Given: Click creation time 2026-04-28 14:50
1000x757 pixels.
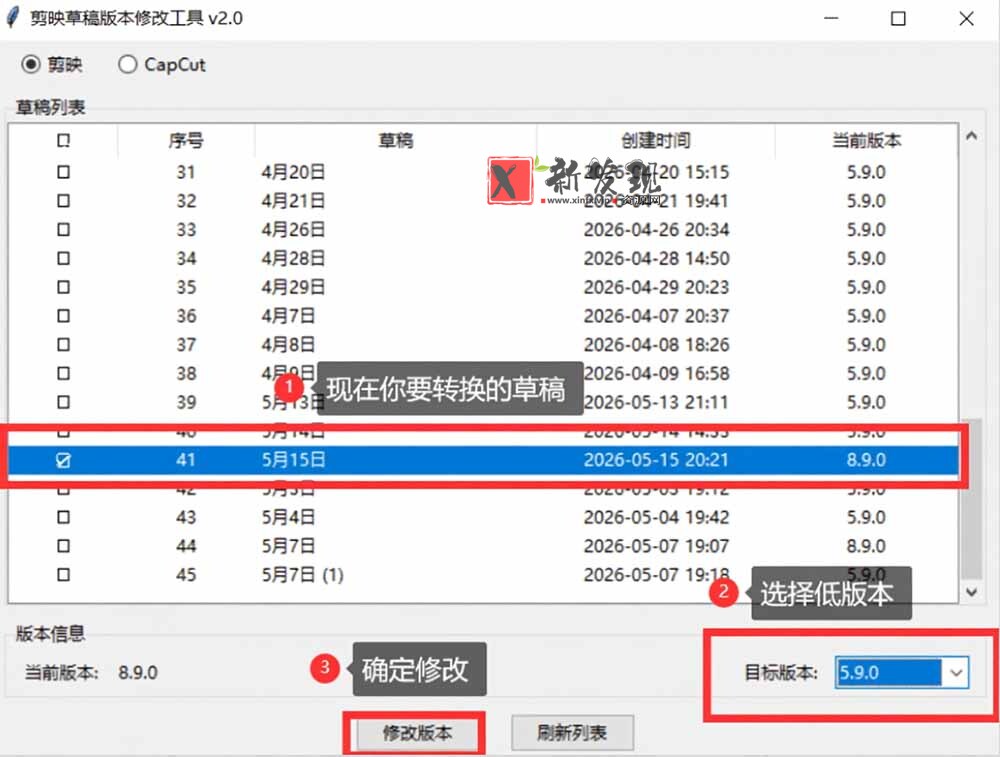Looking at the screenshot, I should pos(656,258).
